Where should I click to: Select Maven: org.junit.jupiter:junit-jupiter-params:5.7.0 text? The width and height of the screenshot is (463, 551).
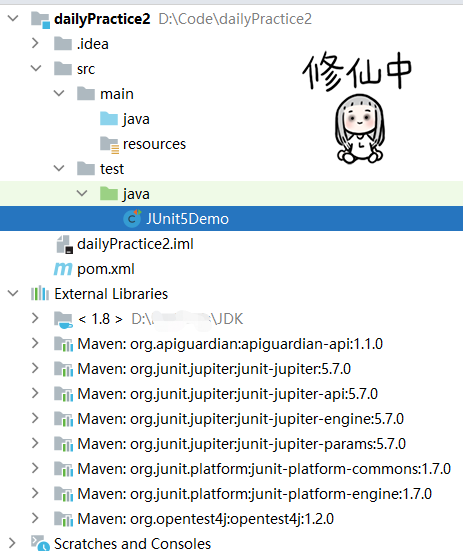242,443
